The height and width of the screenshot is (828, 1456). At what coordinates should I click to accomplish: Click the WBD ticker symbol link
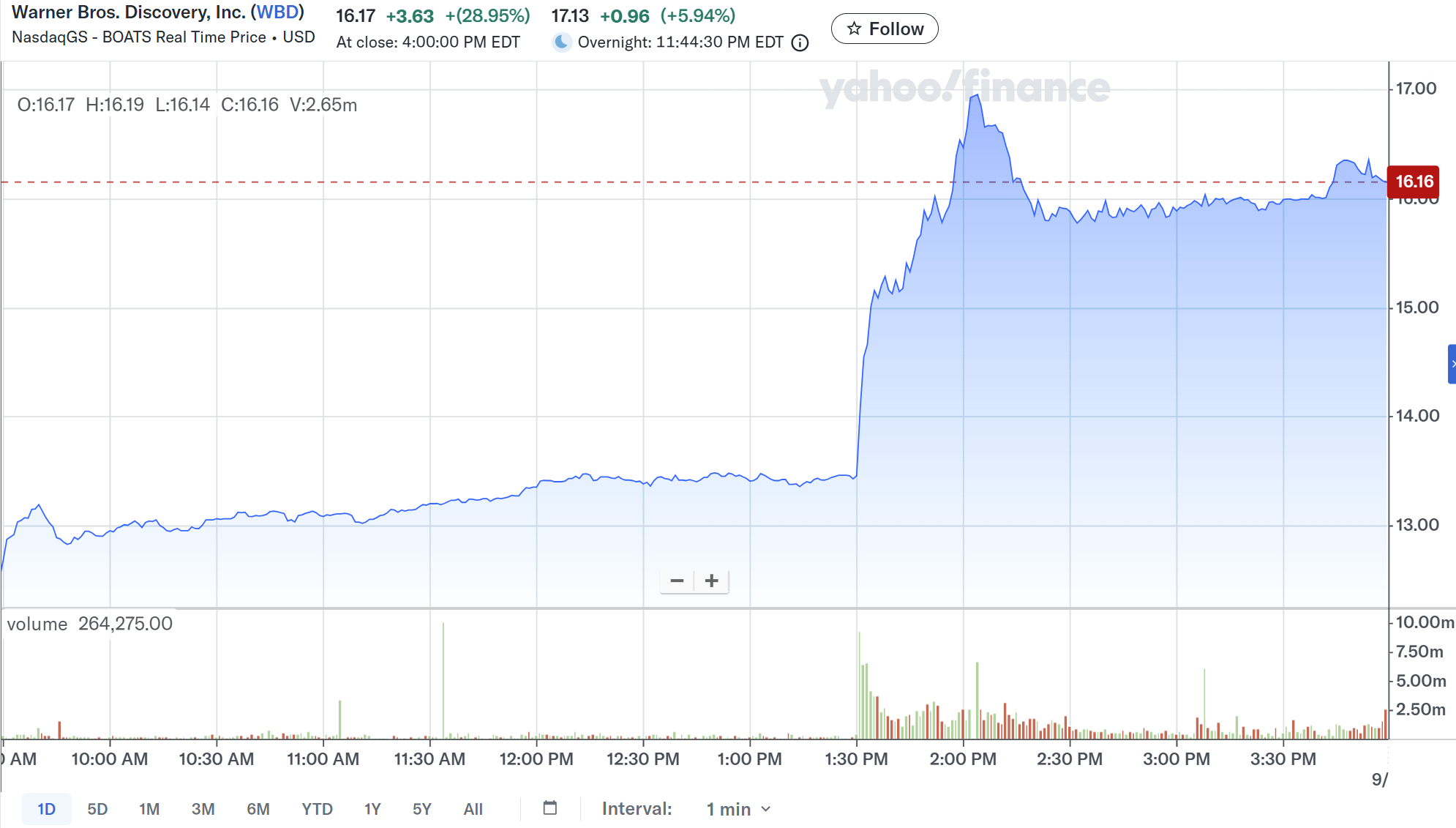point(277,12)
